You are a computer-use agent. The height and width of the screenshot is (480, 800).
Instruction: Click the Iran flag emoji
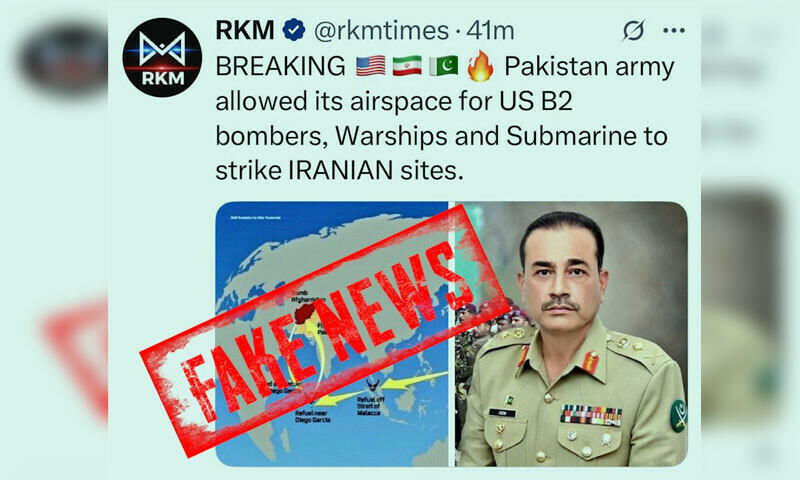(x=407, y=66)
